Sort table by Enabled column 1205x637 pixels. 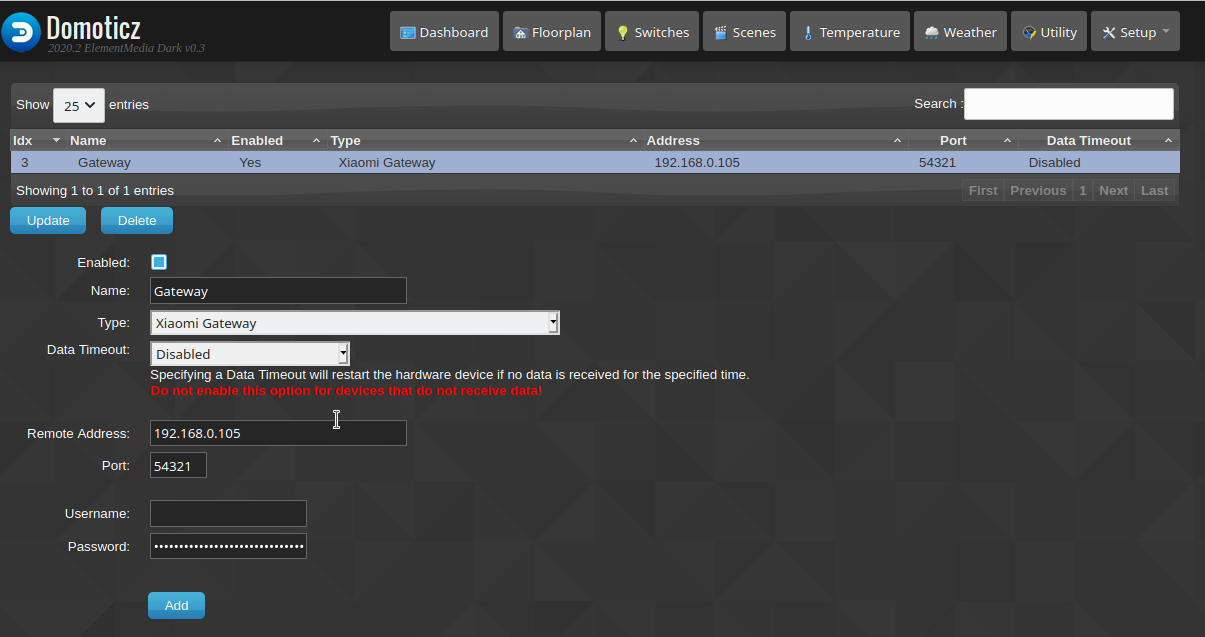point(276,141)
